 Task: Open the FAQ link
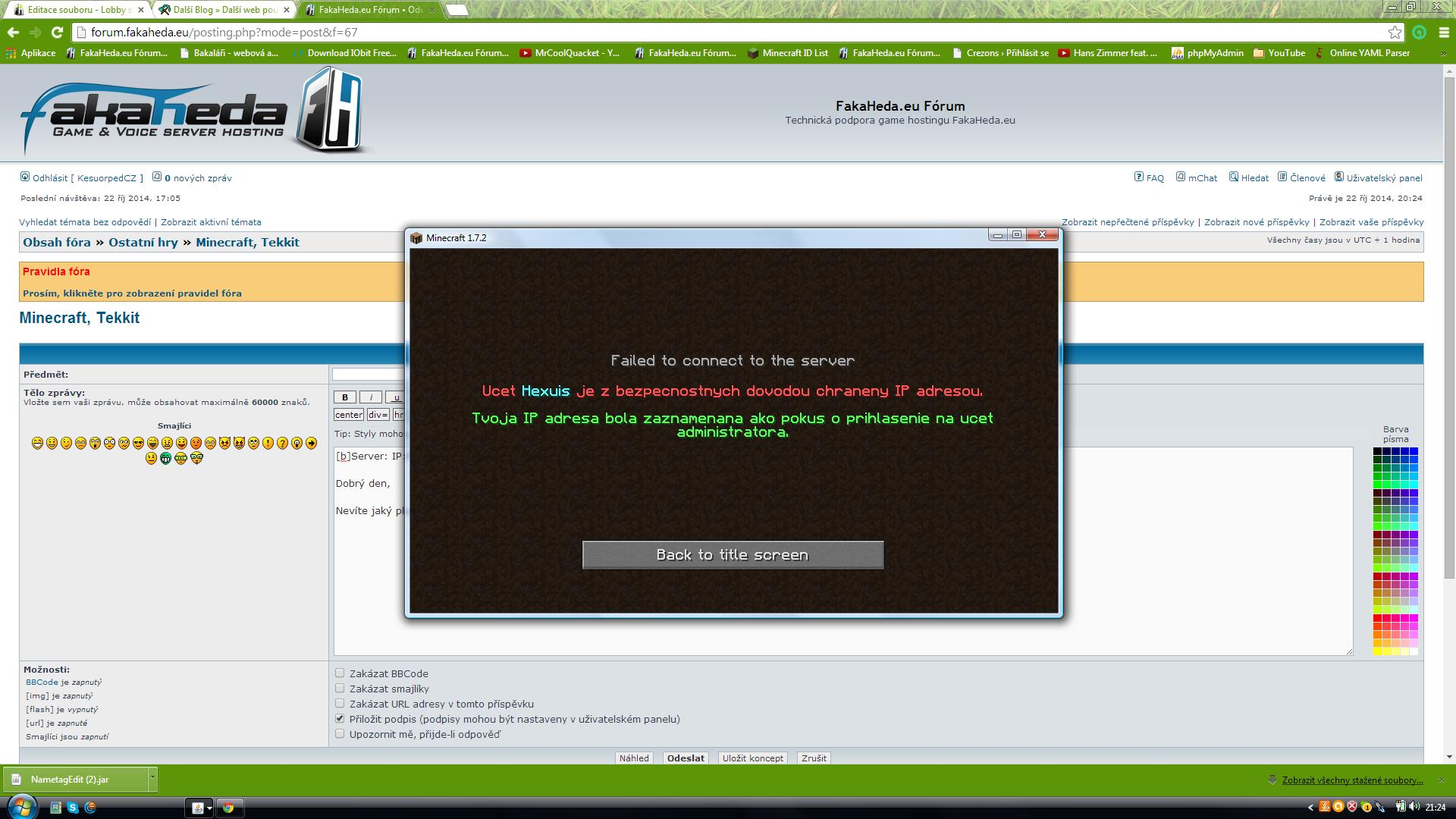(x=1149, y=178)
